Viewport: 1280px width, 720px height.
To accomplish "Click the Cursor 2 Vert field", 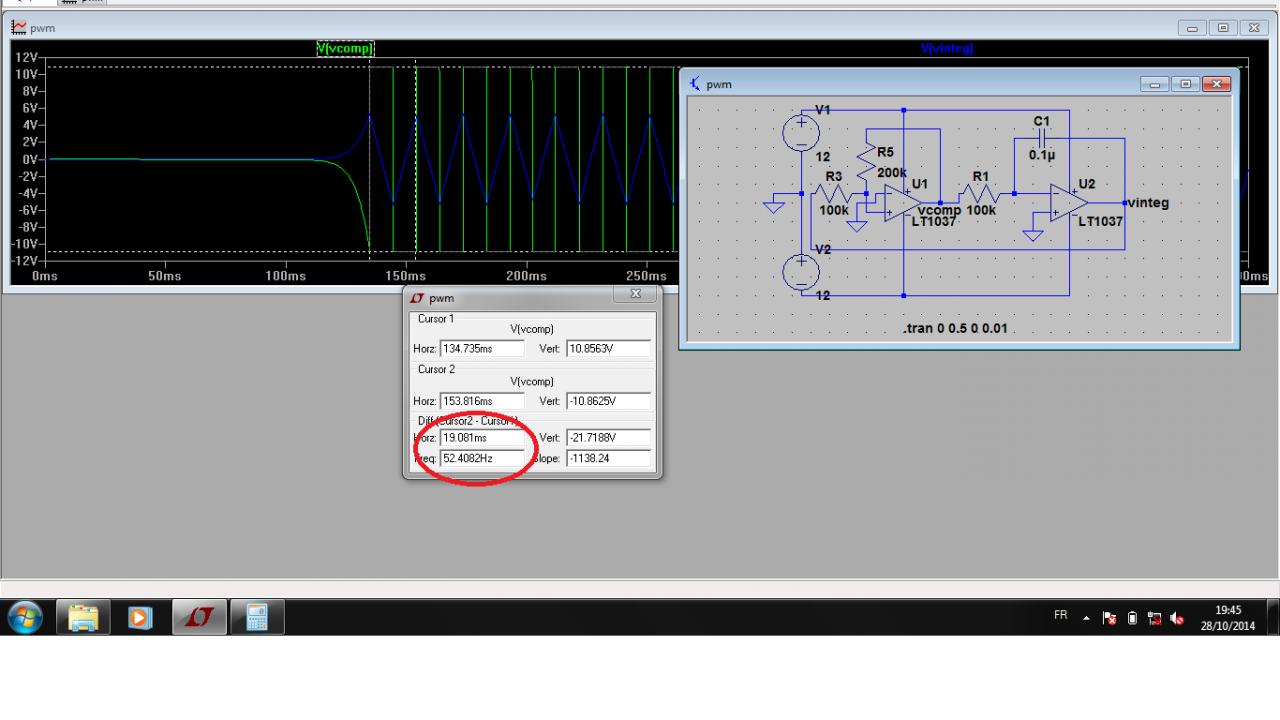I will (x=608, y=401).
